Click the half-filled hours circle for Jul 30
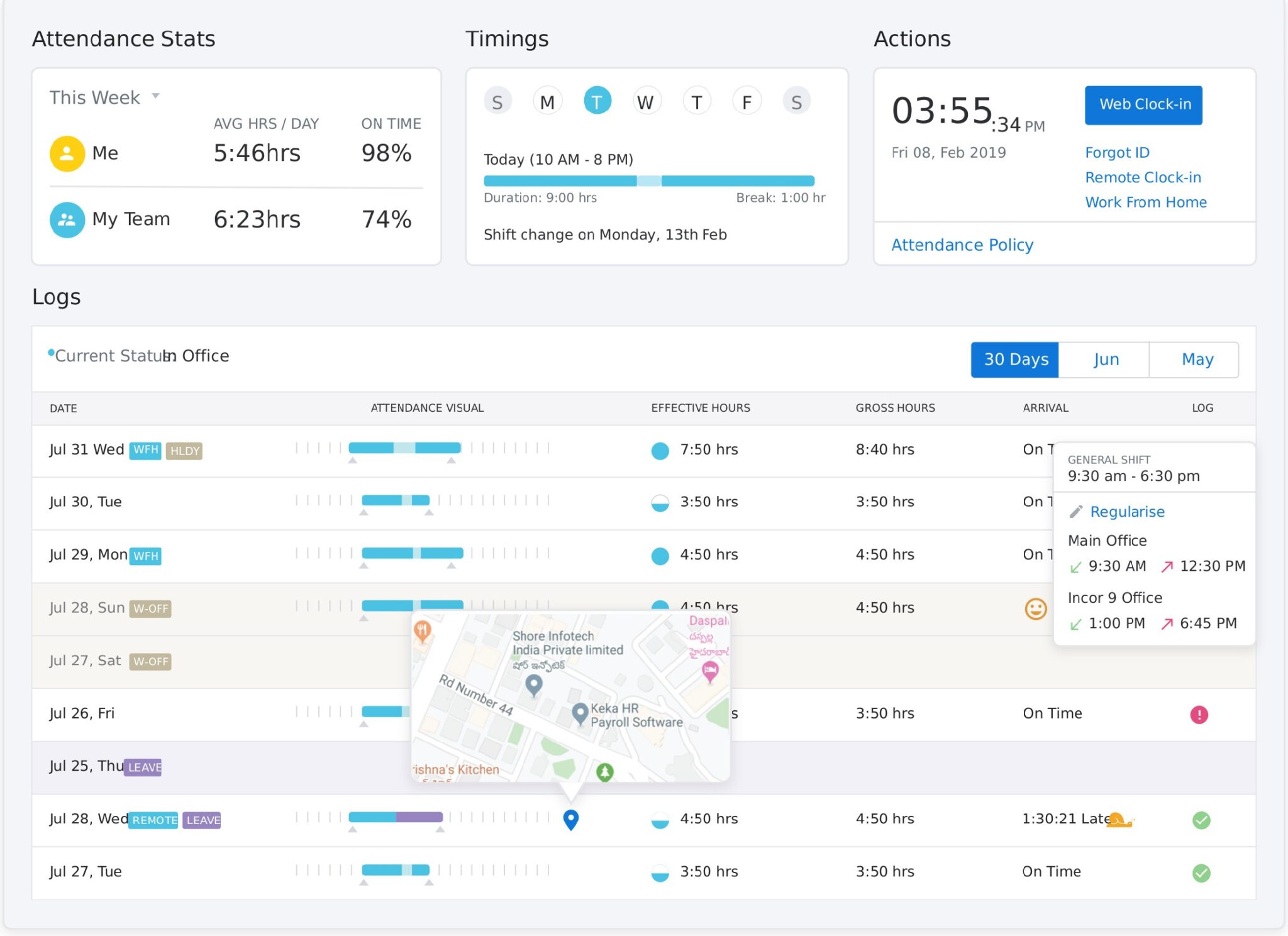This screenshot has width=1288, height=936. click(x=660, y=503)
